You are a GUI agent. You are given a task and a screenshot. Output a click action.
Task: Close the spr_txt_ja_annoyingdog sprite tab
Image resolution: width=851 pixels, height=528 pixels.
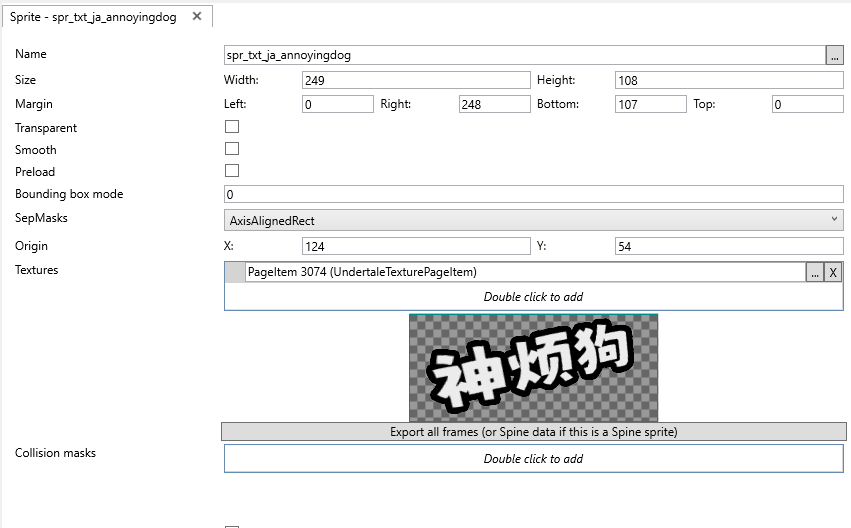[197, 16]
